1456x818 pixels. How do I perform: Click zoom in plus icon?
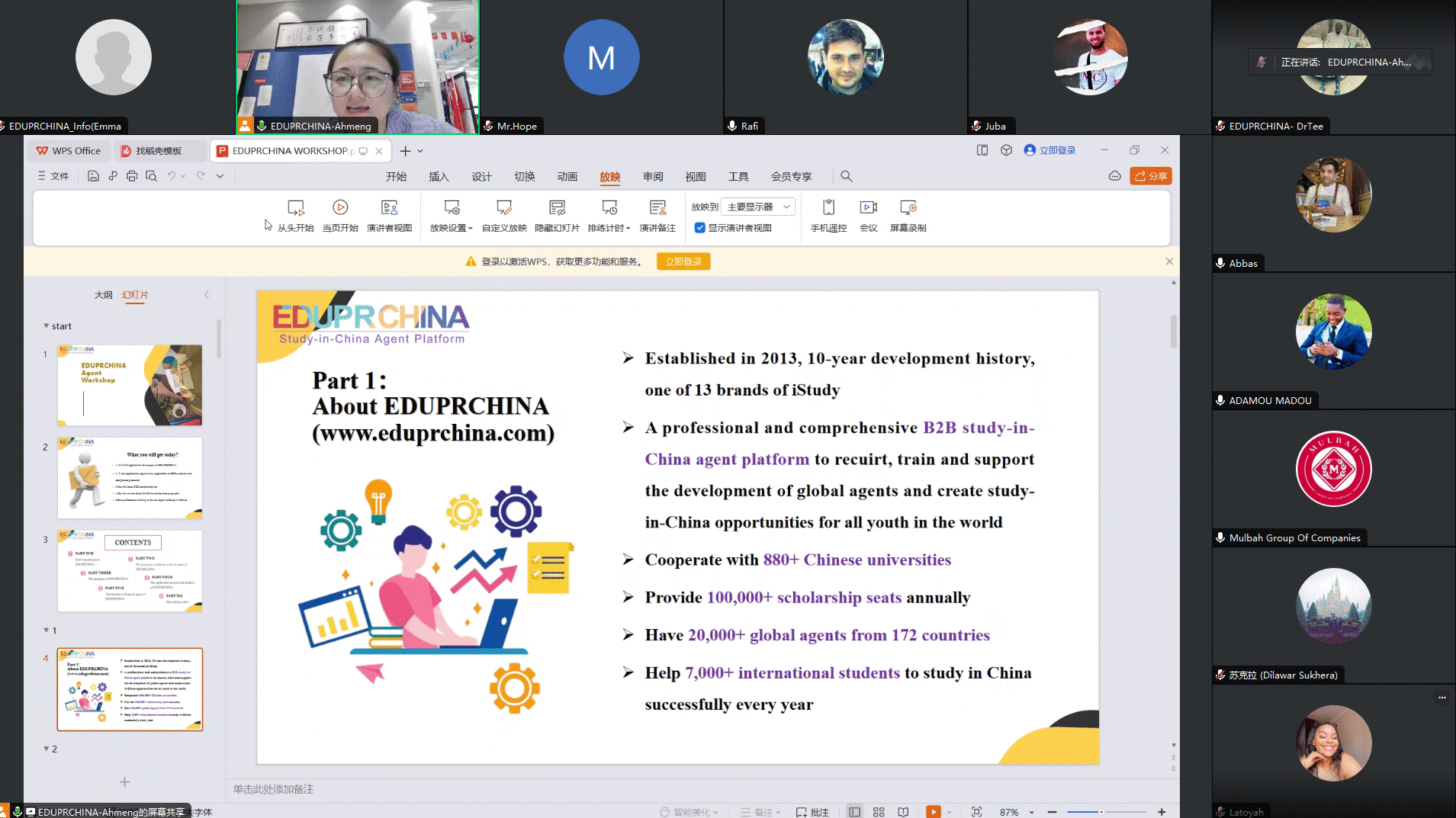point(1162,812)
